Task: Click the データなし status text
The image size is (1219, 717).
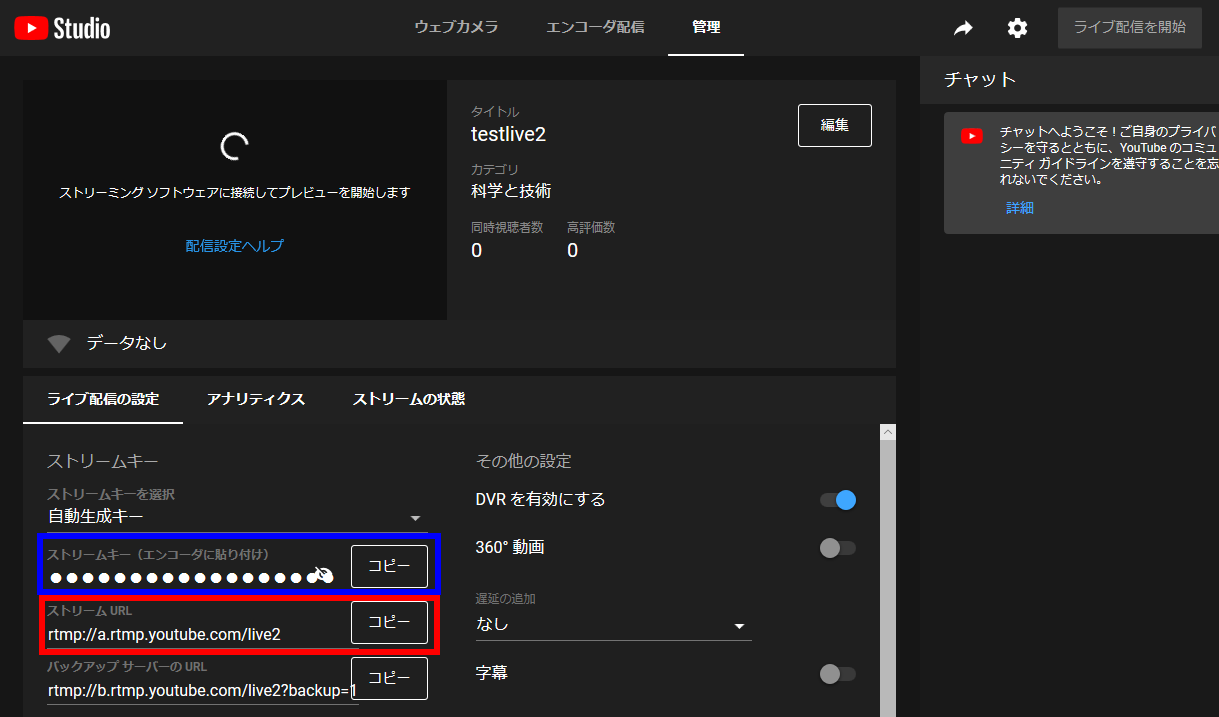Action: coord(127,343)
